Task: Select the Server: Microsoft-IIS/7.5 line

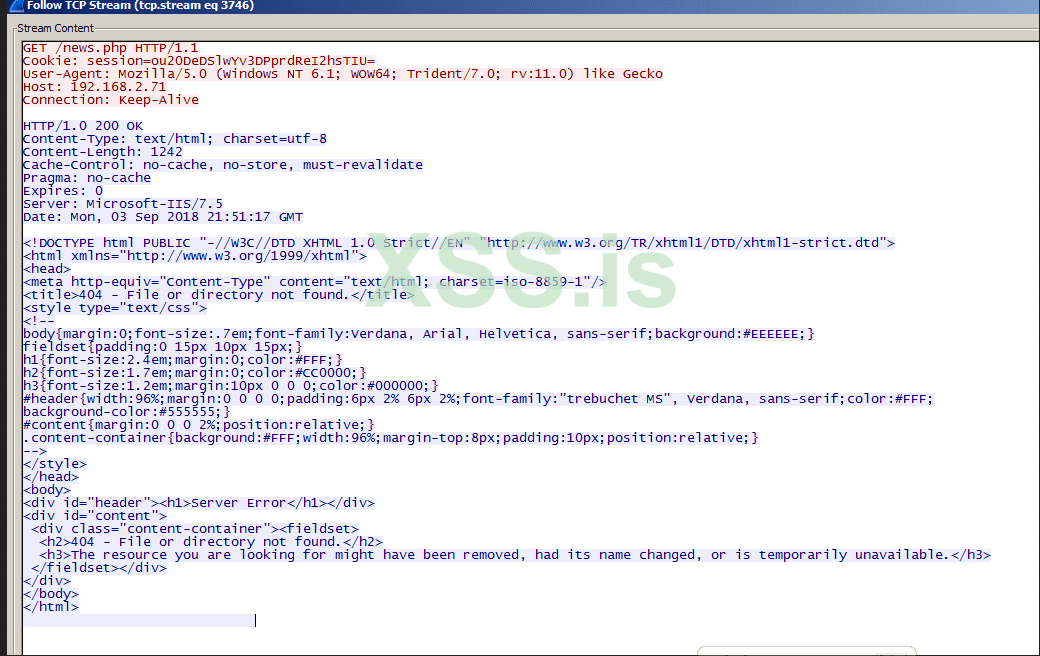Action: [122, 204]
